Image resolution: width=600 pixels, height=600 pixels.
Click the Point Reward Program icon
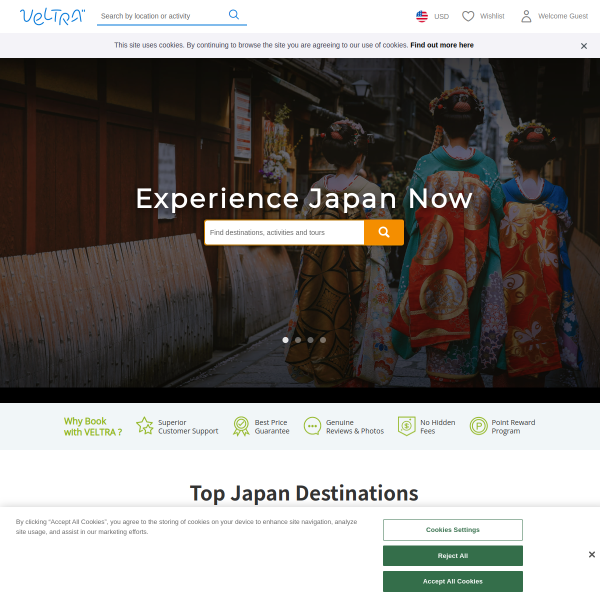[x=479, y=426]
